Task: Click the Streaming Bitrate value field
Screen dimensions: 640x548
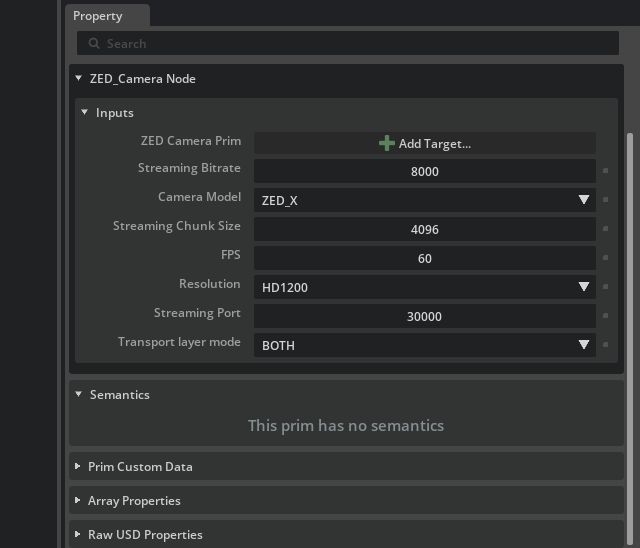Action: tap(424, 171)
